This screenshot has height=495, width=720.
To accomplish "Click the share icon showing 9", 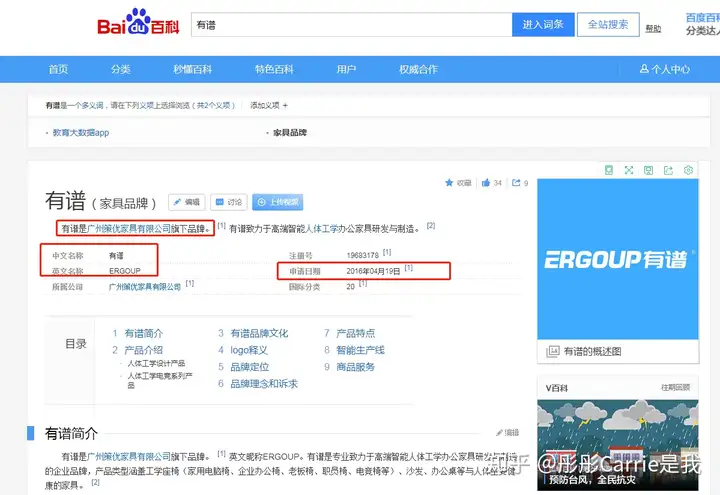I will click(516, 183).
